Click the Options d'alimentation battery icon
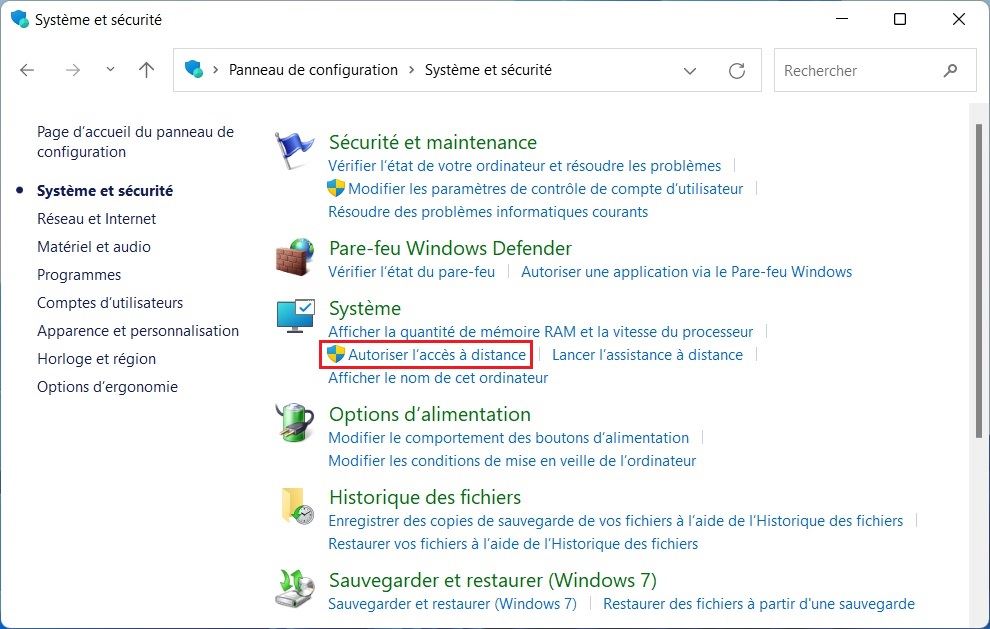Screen dimensions: 990x629 point(294,423)
